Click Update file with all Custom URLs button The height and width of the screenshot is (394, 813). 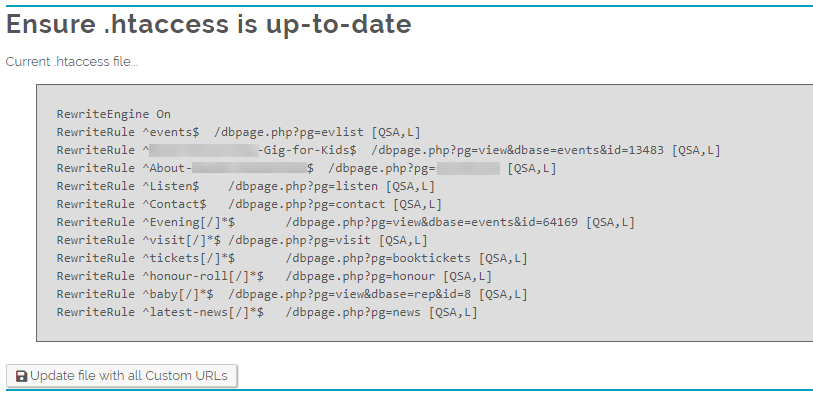coord(122,376)
